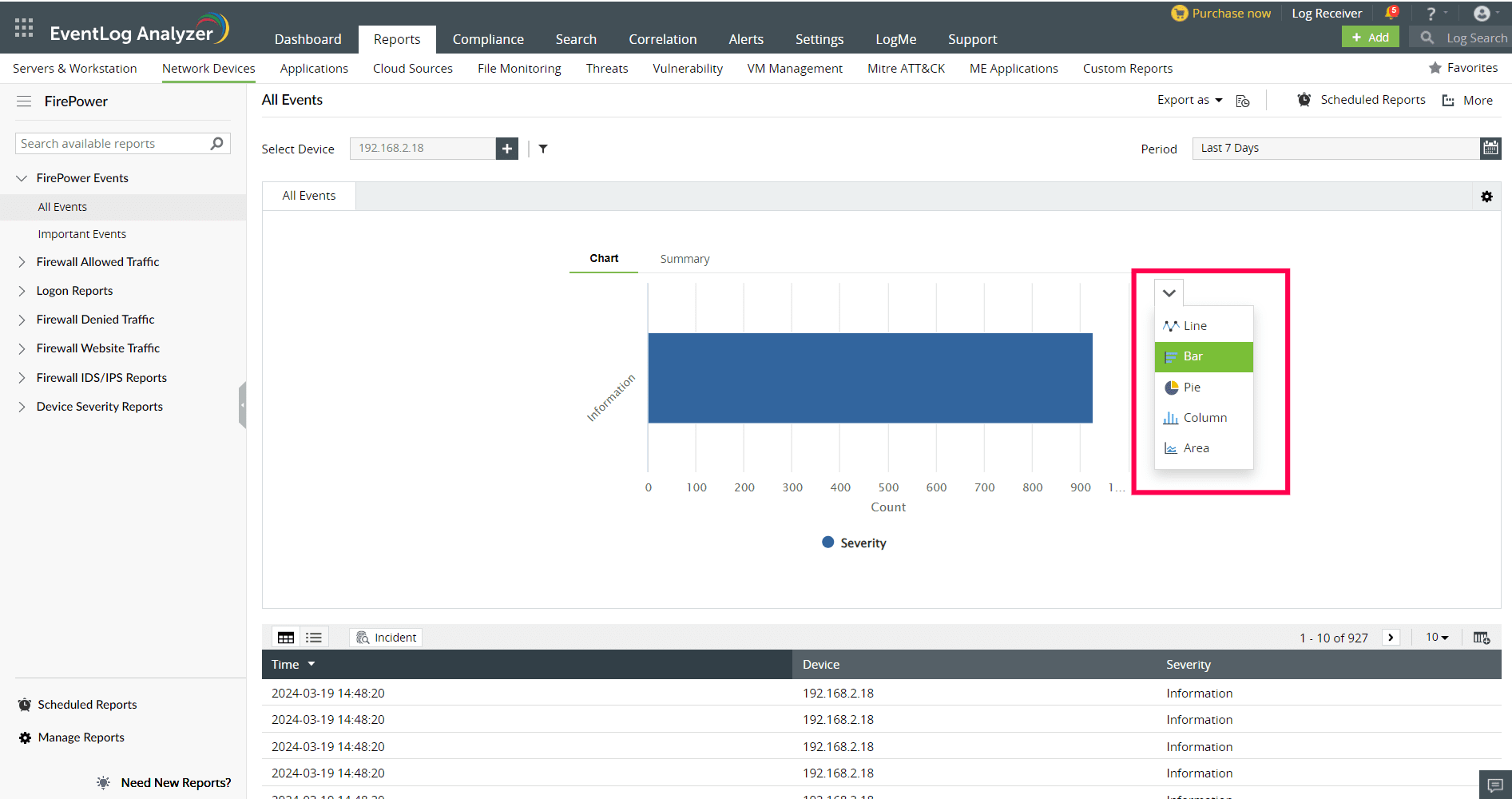Add a device with the plus button

507,149
